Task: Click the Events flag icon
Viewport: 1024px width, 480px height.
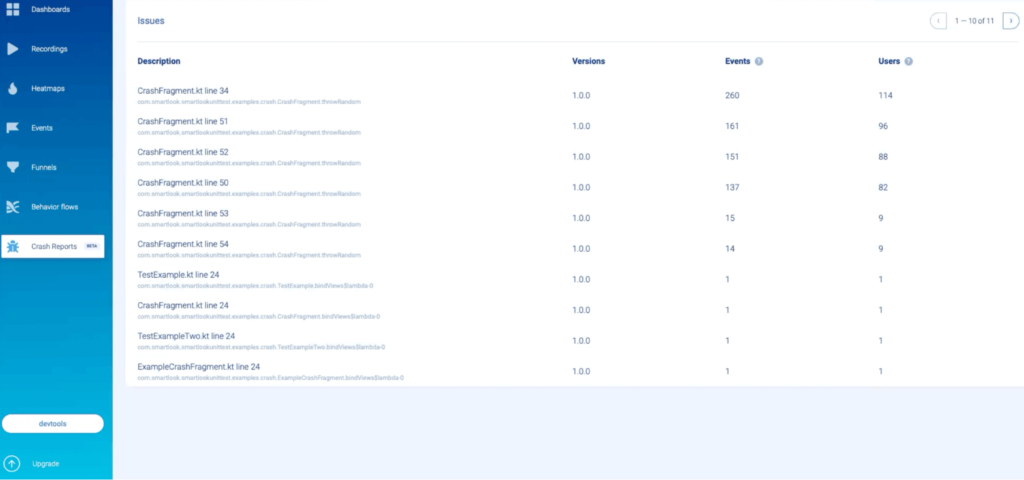Action: pyautogui.click(x=13, y=128)
